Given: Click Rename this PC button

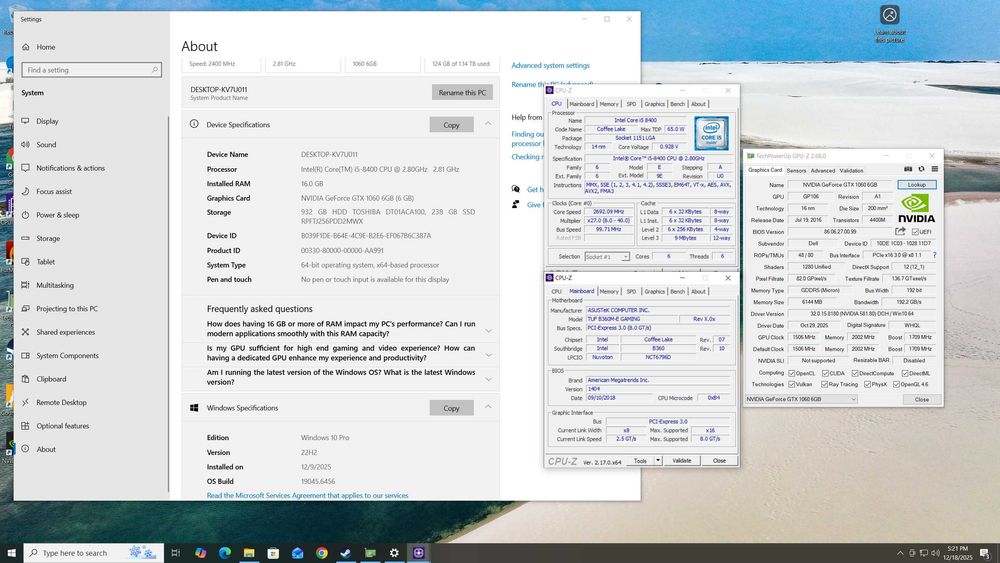Looking at the screenshot, I should [x=462, y=92].
